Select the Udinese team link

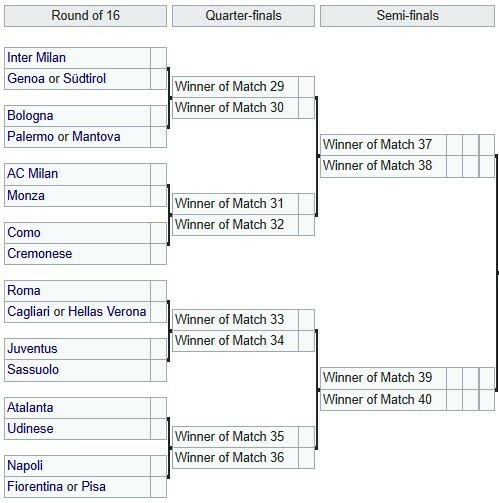30,429
